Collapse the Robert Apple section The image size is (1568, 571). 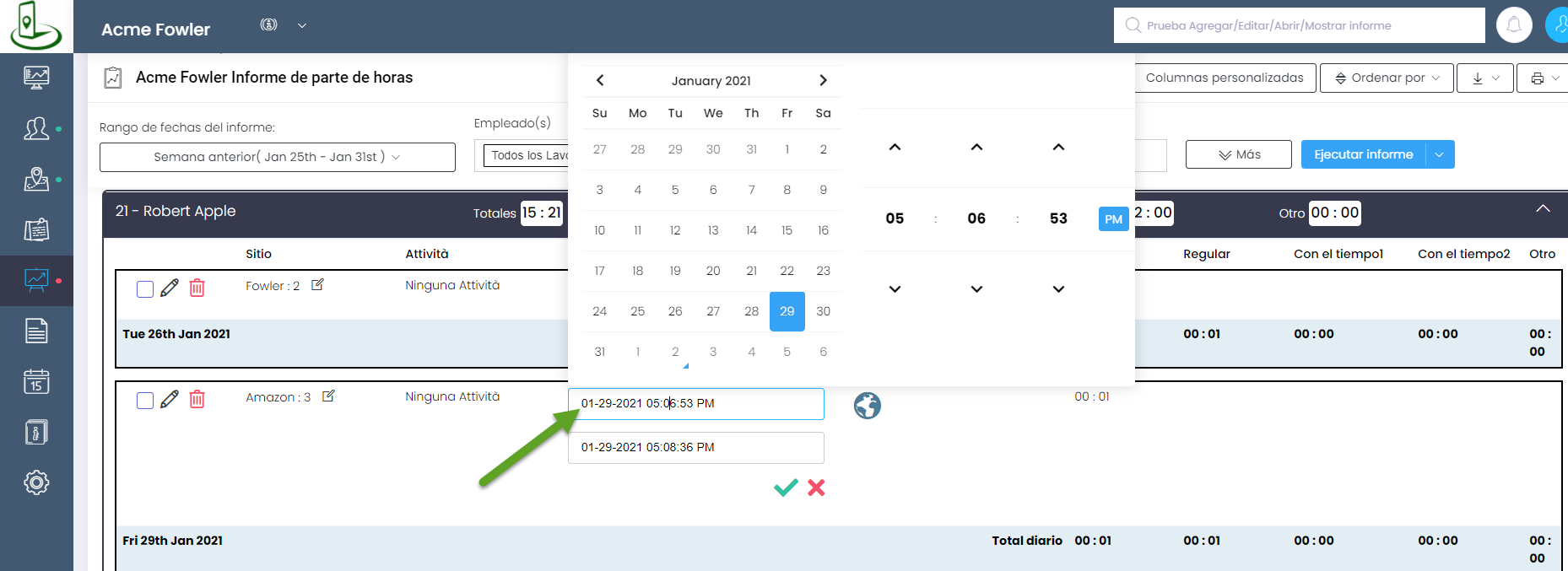[x=1543, y=209]
